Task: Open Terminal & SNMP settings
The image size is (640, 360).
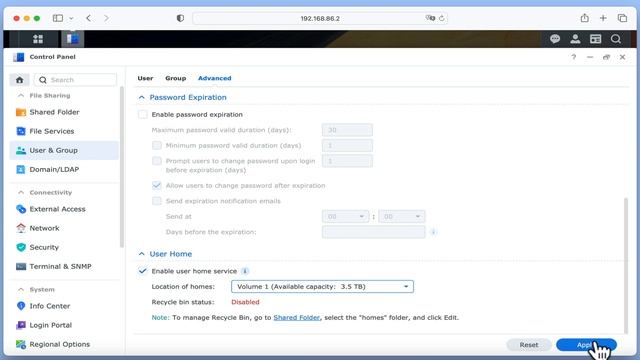Action: (64, 267)
